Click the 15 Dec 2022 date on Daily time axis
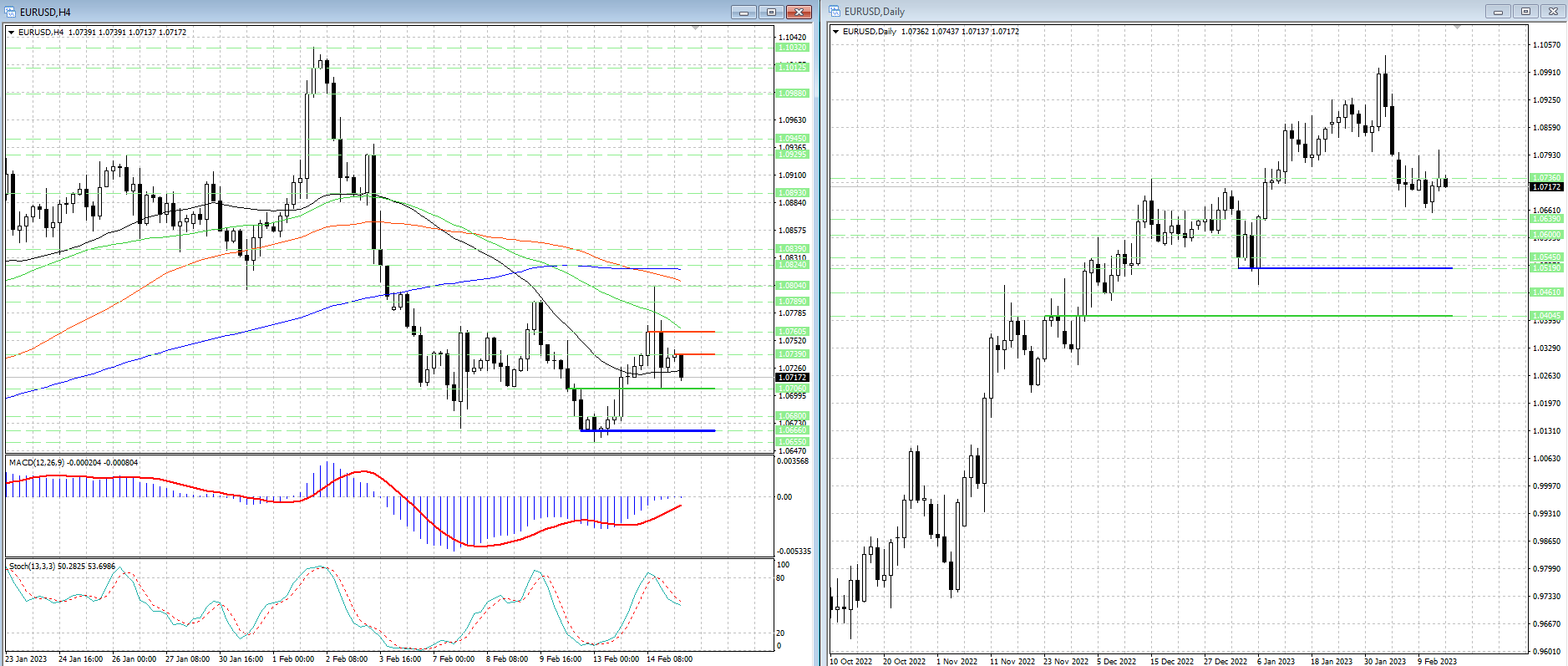This screenshot has height=666, width=1568. coord(1172,662)
